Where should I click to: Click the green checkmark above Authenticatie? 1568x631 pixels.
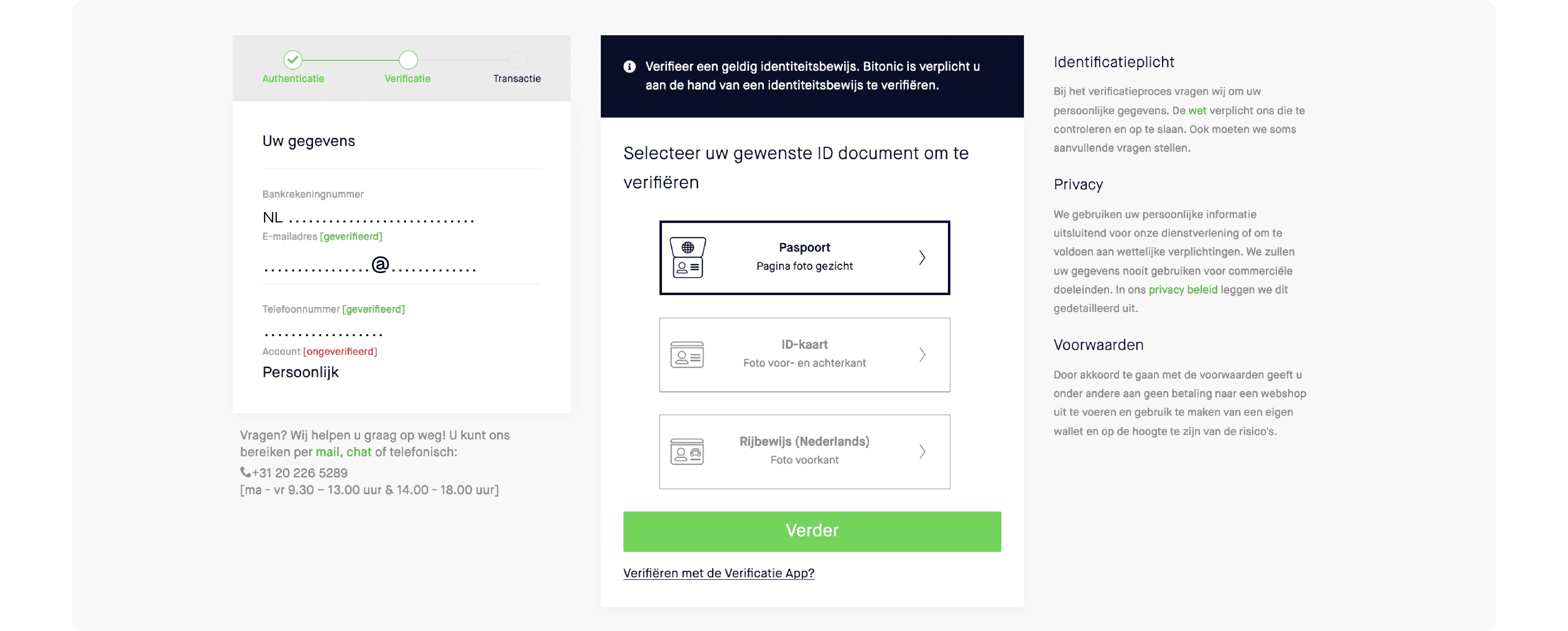coord(293,60)
